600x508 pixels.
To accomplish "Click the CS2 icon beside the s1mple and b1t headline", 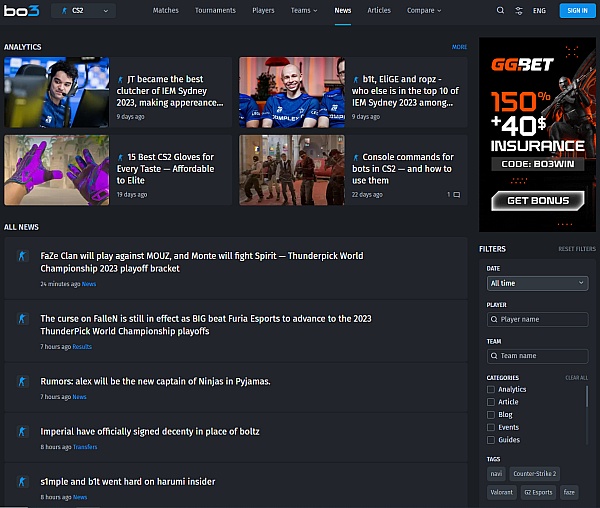I will [x=22, y=482].
